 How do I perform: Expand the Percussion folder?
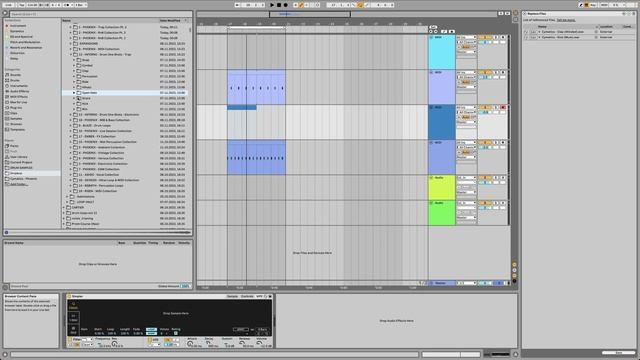click(74, 76)
